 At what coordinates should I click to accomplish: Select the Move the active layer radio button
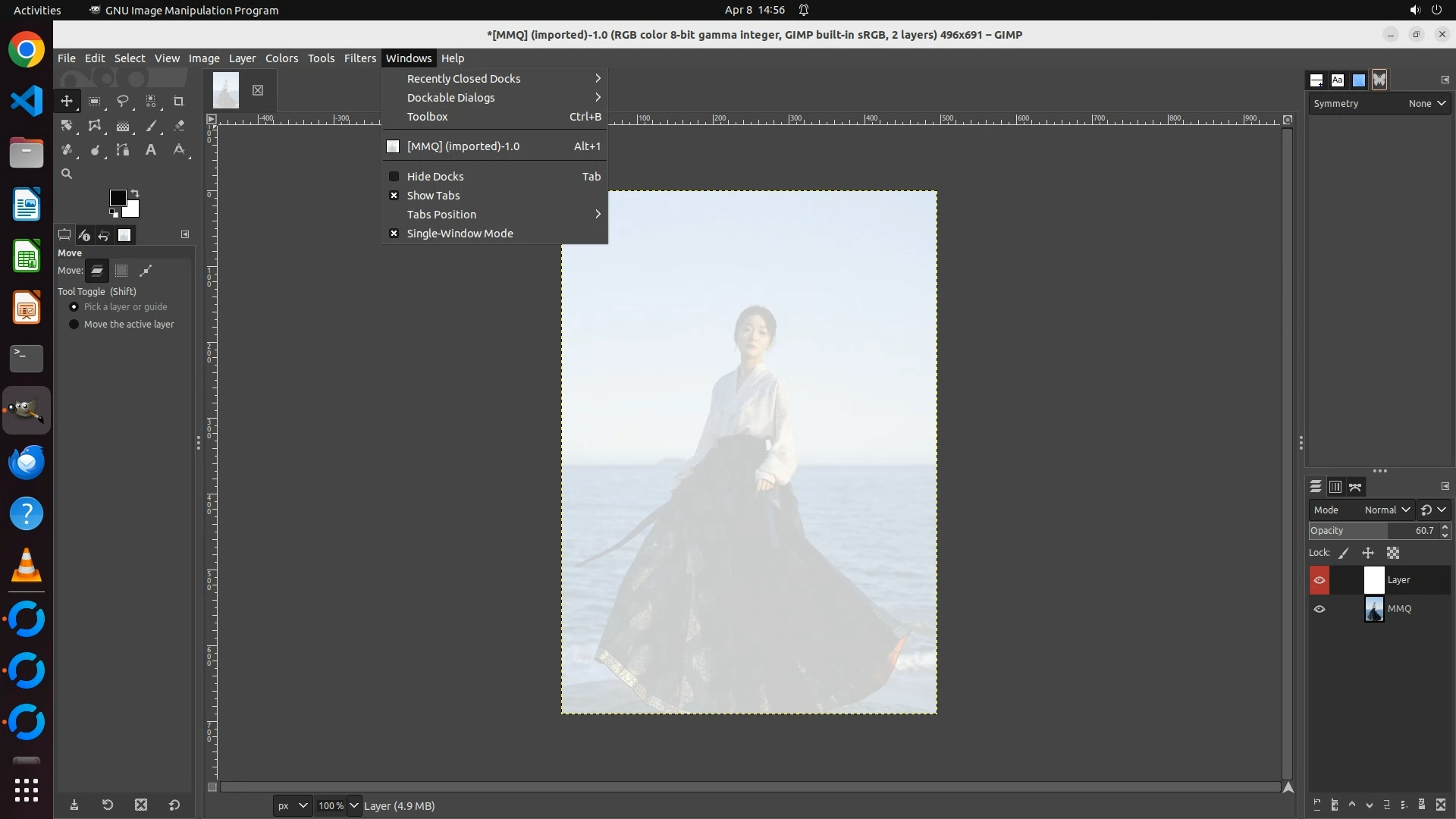click(74, 325)
